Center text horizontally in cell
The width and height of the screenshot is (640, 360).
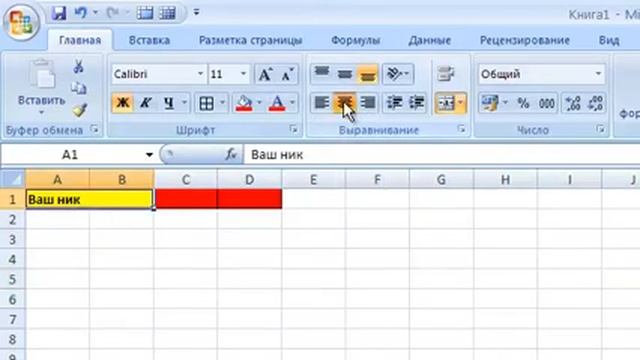pos(344,102)
